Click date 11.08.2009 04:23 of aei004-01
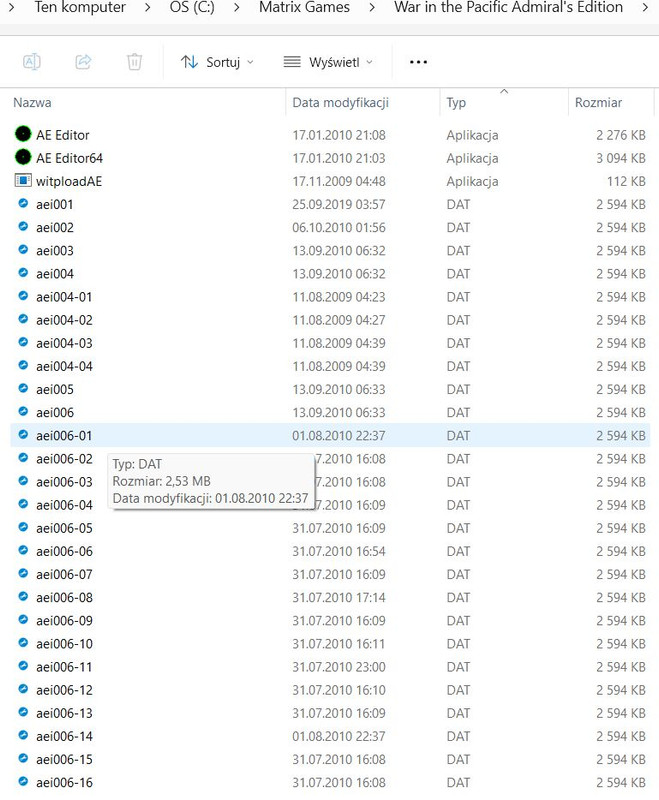The width and height of the screenshot is (659, 800). [x=339, y=297]
